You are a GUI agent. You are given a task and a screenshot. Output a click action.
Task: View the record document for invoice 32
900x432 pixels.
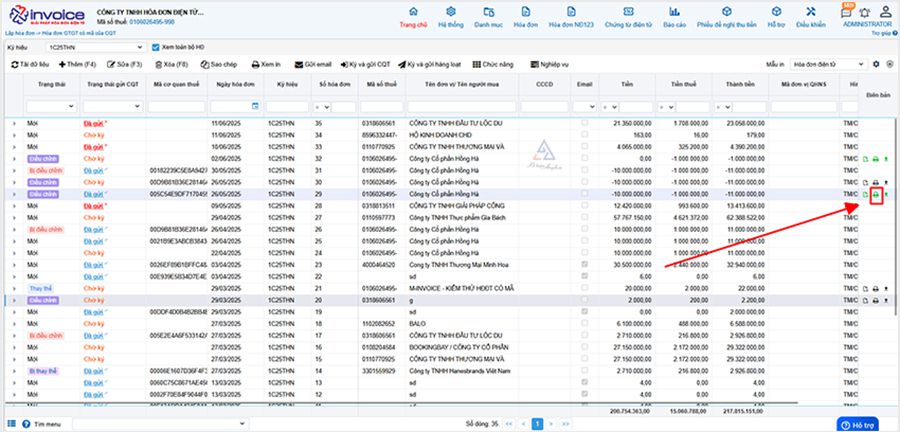coord(866,159)
